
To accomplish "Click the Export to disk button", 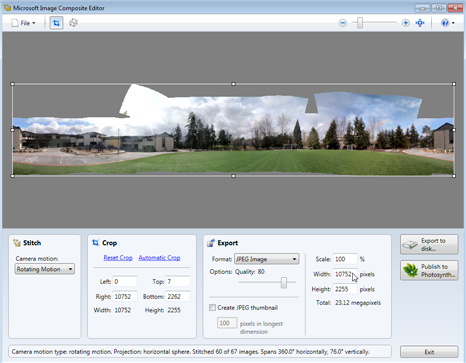I will pos(429,244).
